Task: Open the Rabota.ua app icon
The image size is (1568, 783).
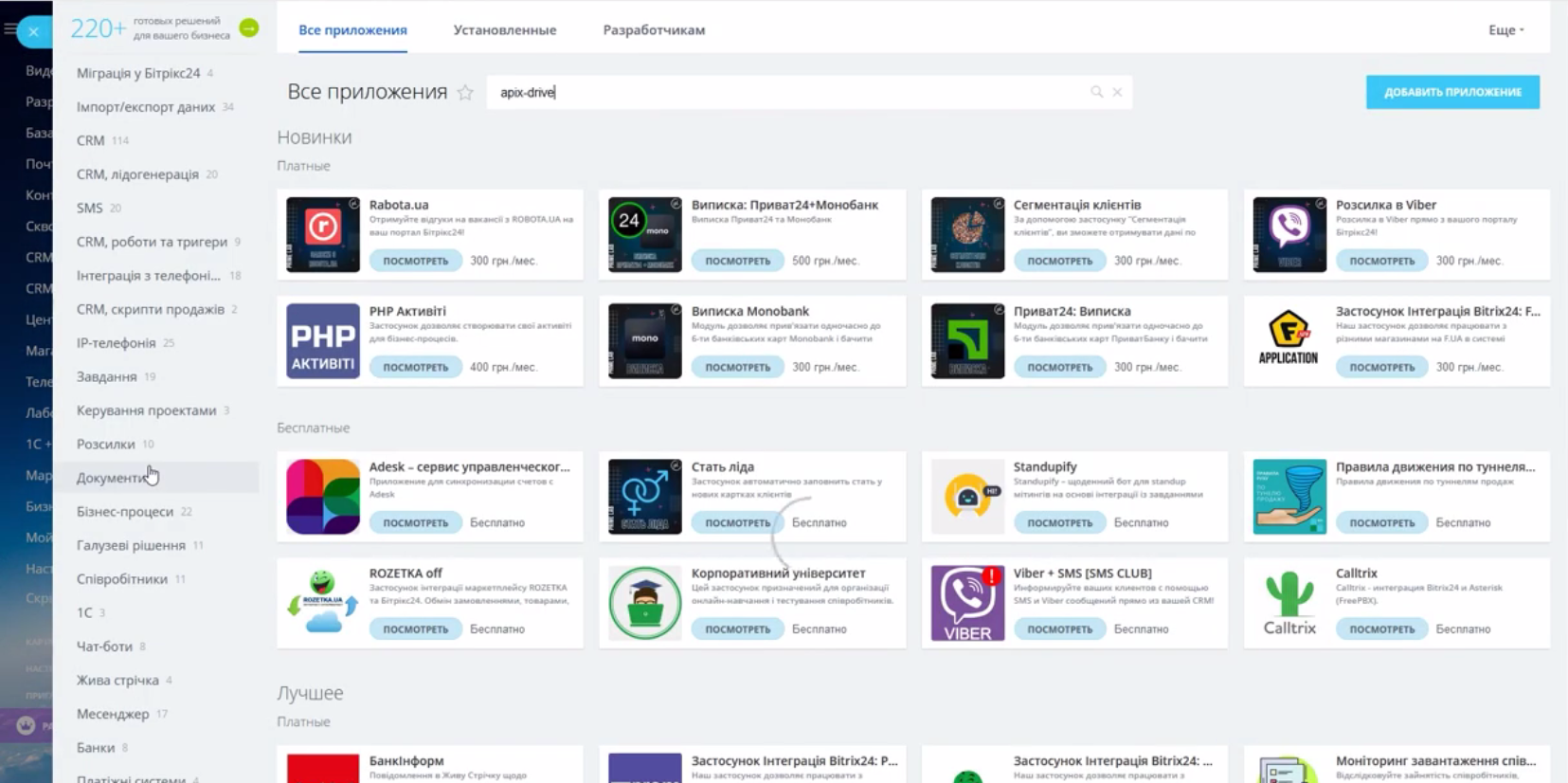Action: 323,234
